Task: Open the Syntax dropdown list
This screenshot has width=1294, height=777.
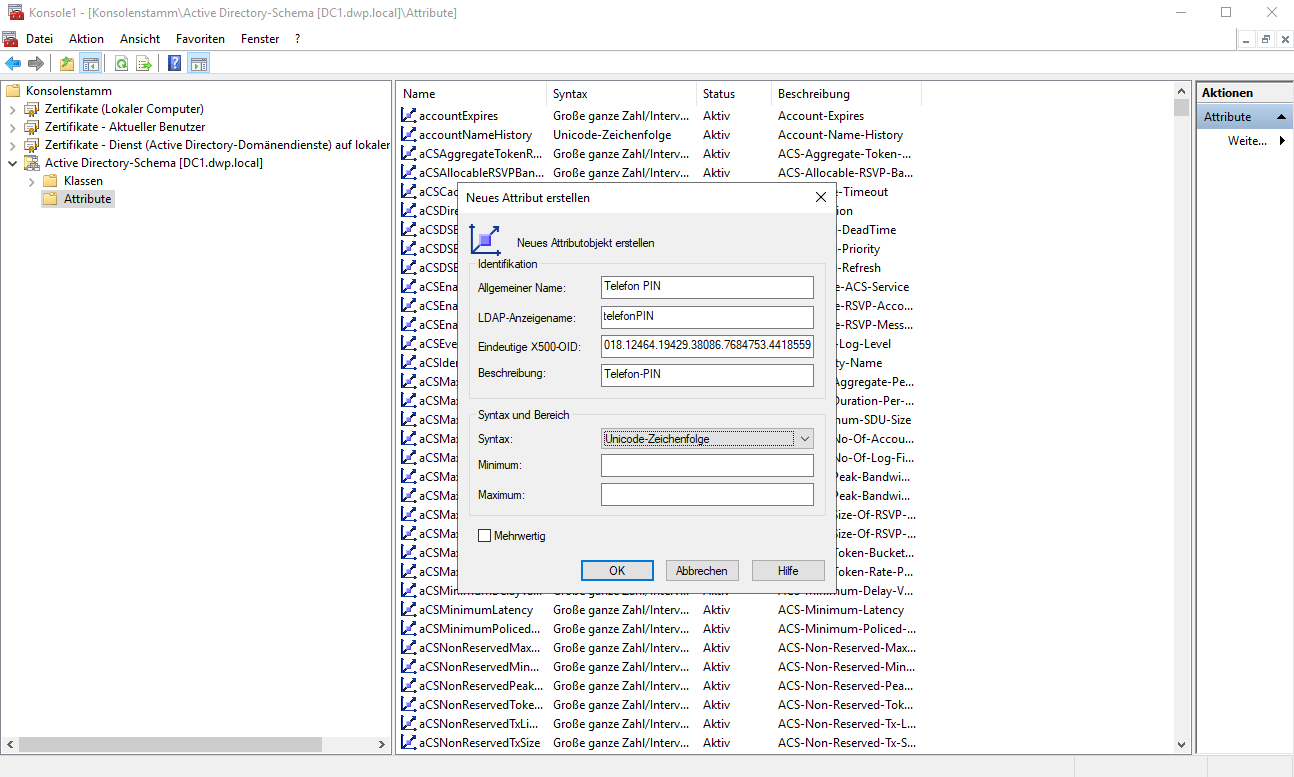Action: tap(805, 439)
